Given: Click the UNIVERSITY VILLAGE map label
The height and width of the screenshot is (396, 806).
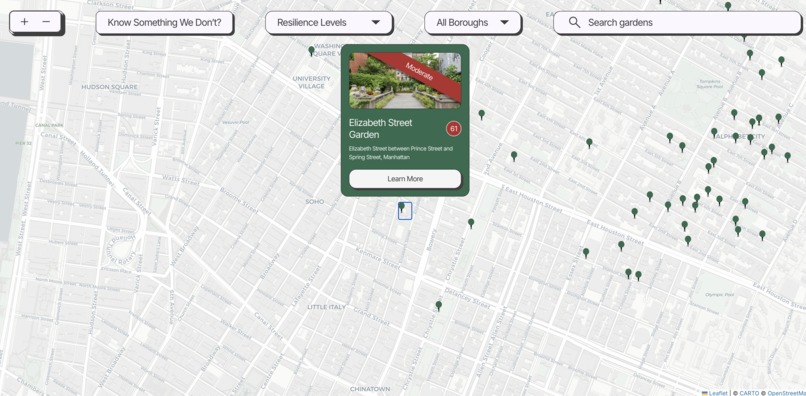Looking at the screenshot, I should [312, 82].
